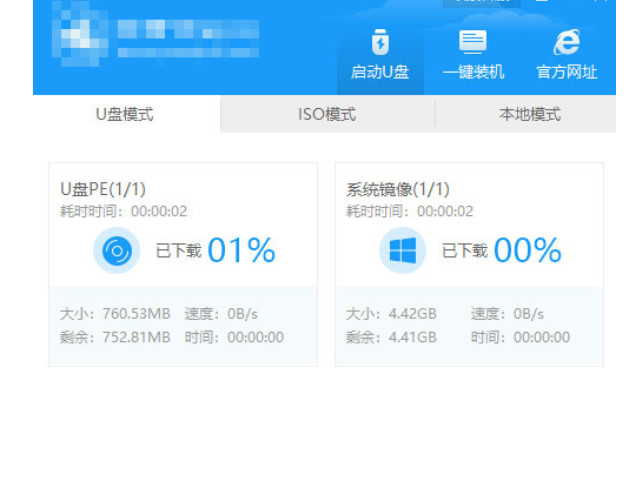Viewport: 640px width, 480px height.
Task: Click the U盘PE disc icon
Action: click(x=117, y=250)
